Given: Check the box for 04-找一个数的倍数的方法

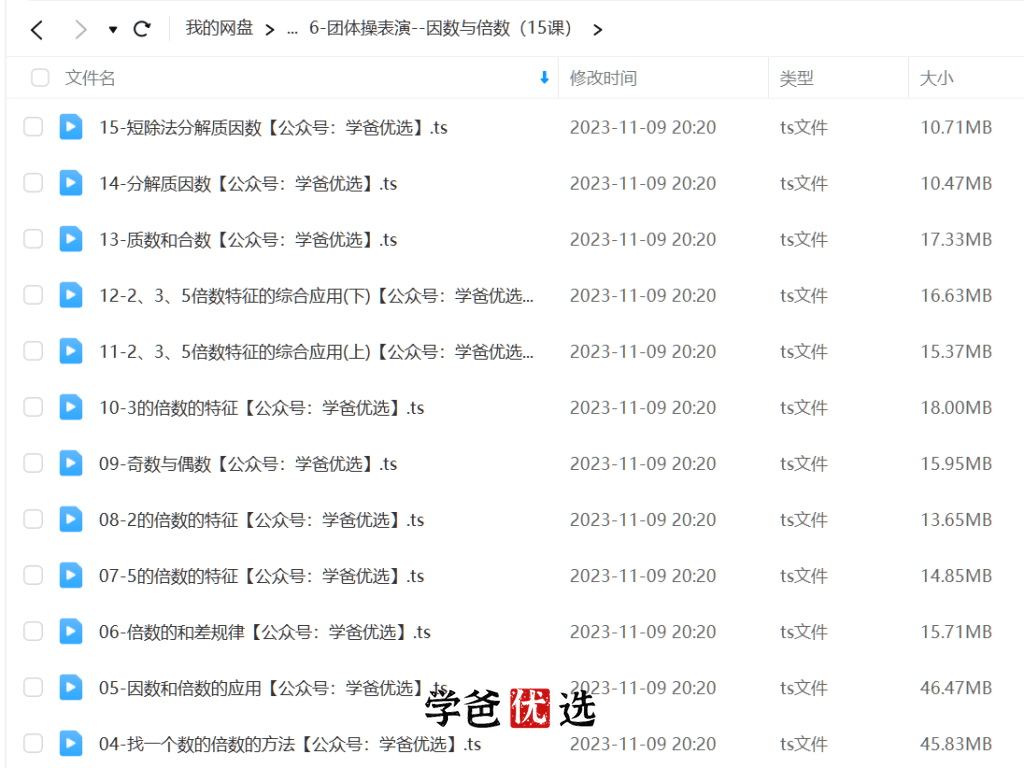Looking at the screenshot, I should tap(33, 744).
